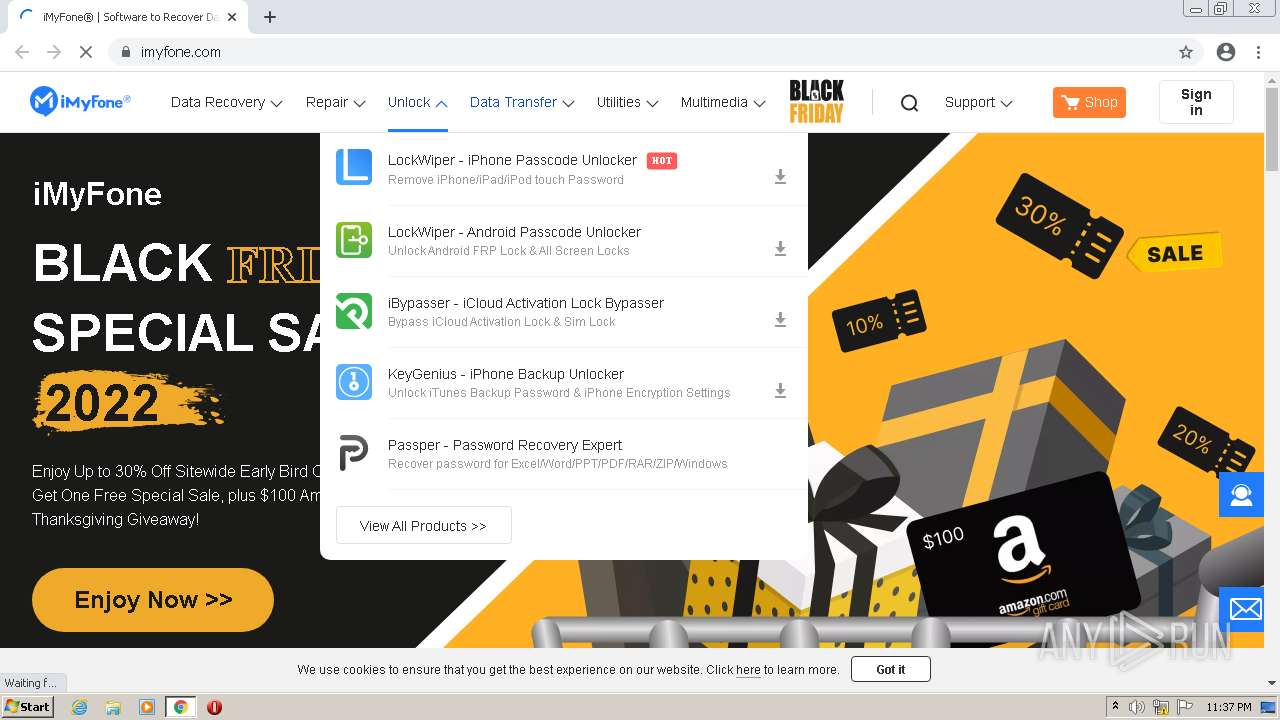1280x720 pixels.
Task: Select iBypasser - iCloud Activation Lock Bypasser
Action: (x=526, y=303)
